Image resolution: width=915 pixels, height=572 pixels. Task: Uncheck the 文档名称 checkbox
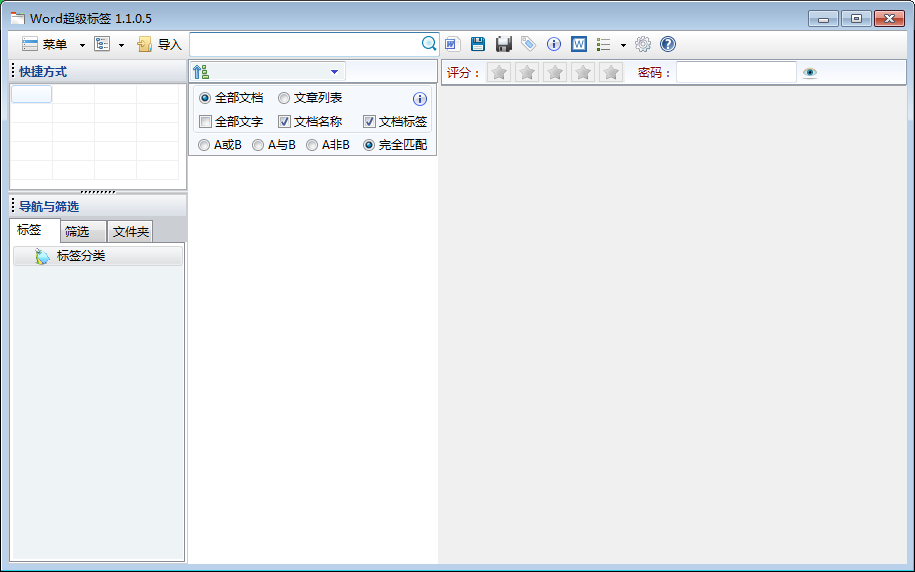(310, 121)
